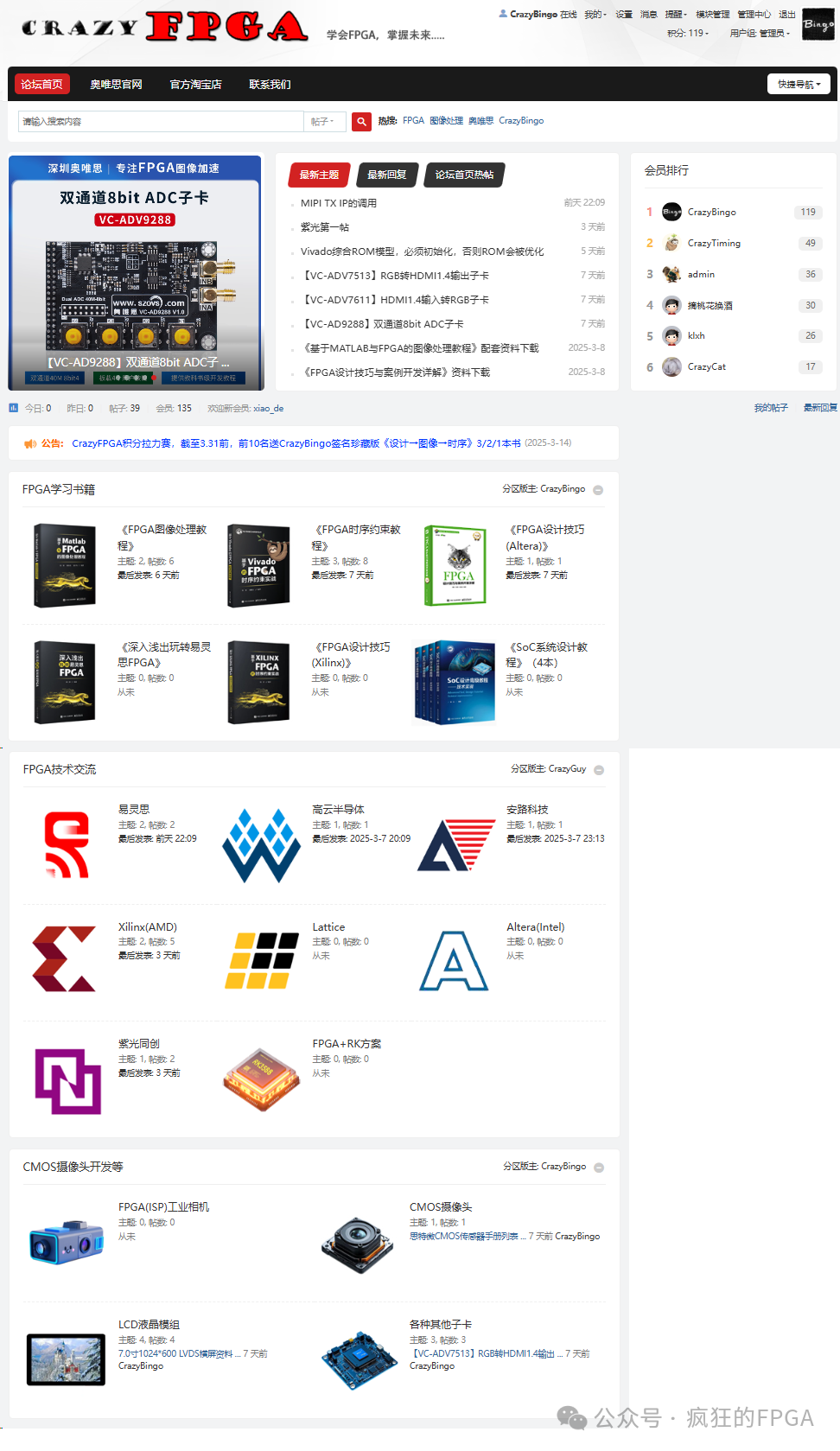Click 退出 to log out
The height and width of the screenshot is (1451, 840).
pyautogui.click(x=786, y=15)
